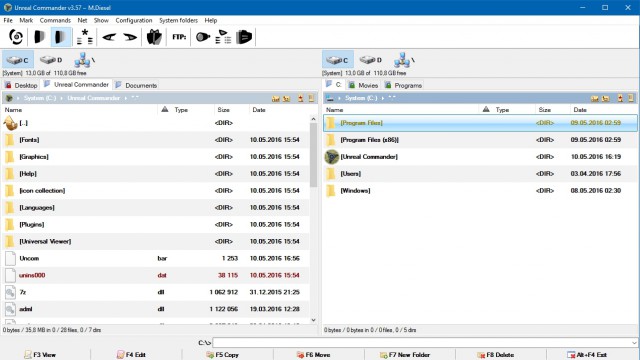The height and width of the screenshot is (360, 640).
Task: Select the [Windows] folder in right panel
Action: [480, 191]
